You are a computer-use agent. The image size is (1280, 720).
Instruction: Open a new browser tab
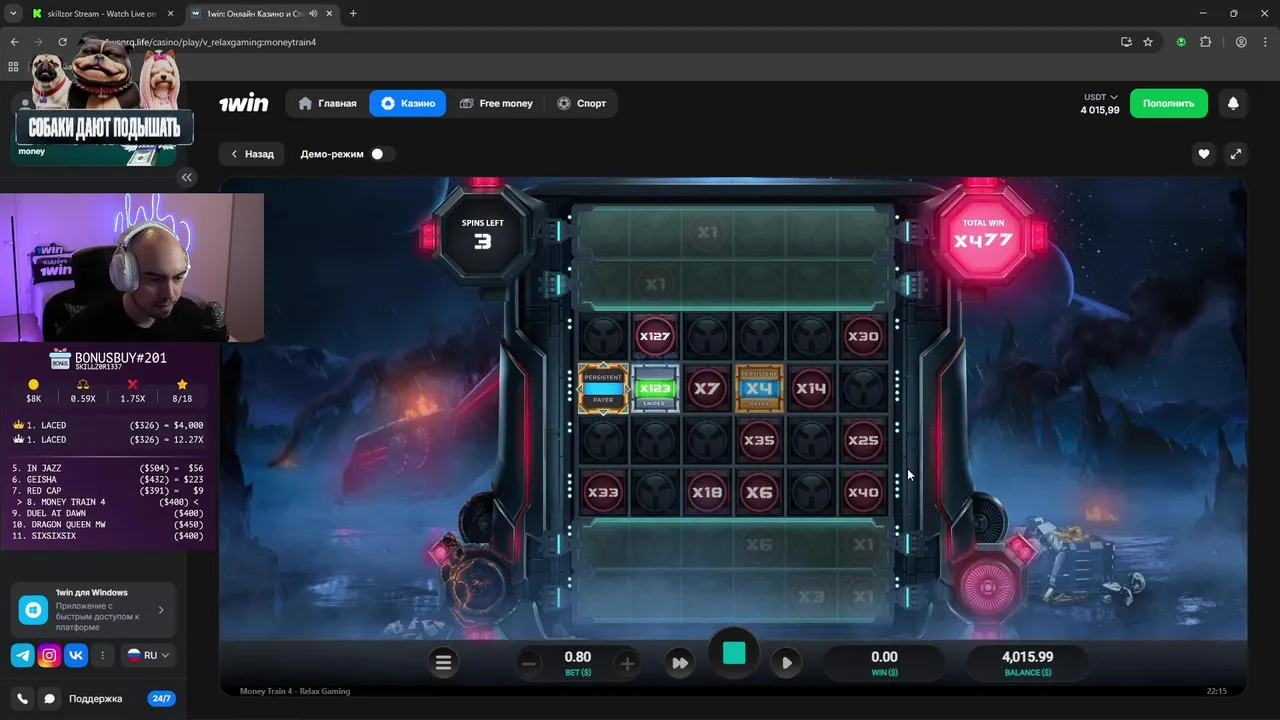tap(353, 14)
